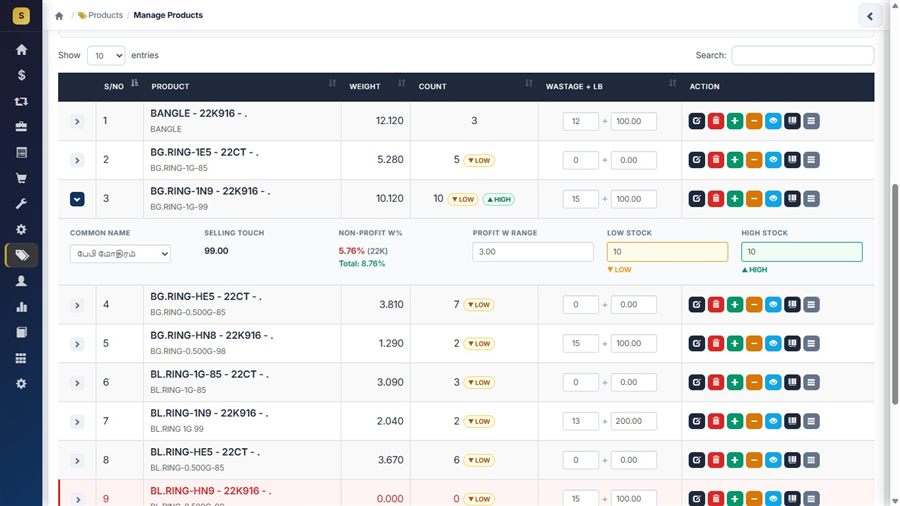The height and width of the screenshot is (506, 900).
Task: Click green plus icon for BG.RING-1E5 row
Action: click(735, 160)
